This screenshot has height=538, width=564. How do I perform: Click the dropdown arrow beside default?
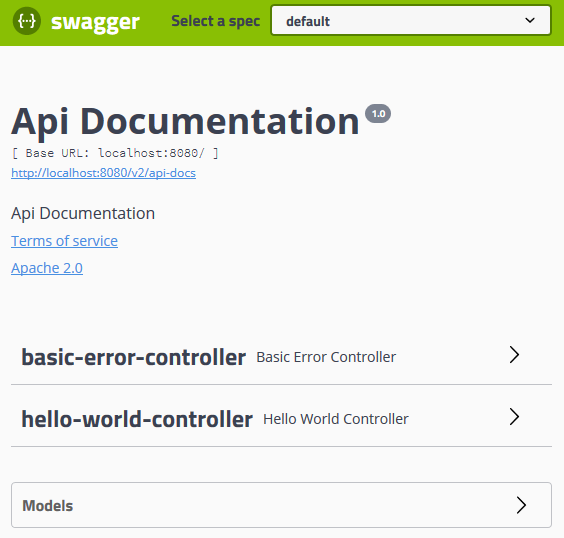point(530,20)
